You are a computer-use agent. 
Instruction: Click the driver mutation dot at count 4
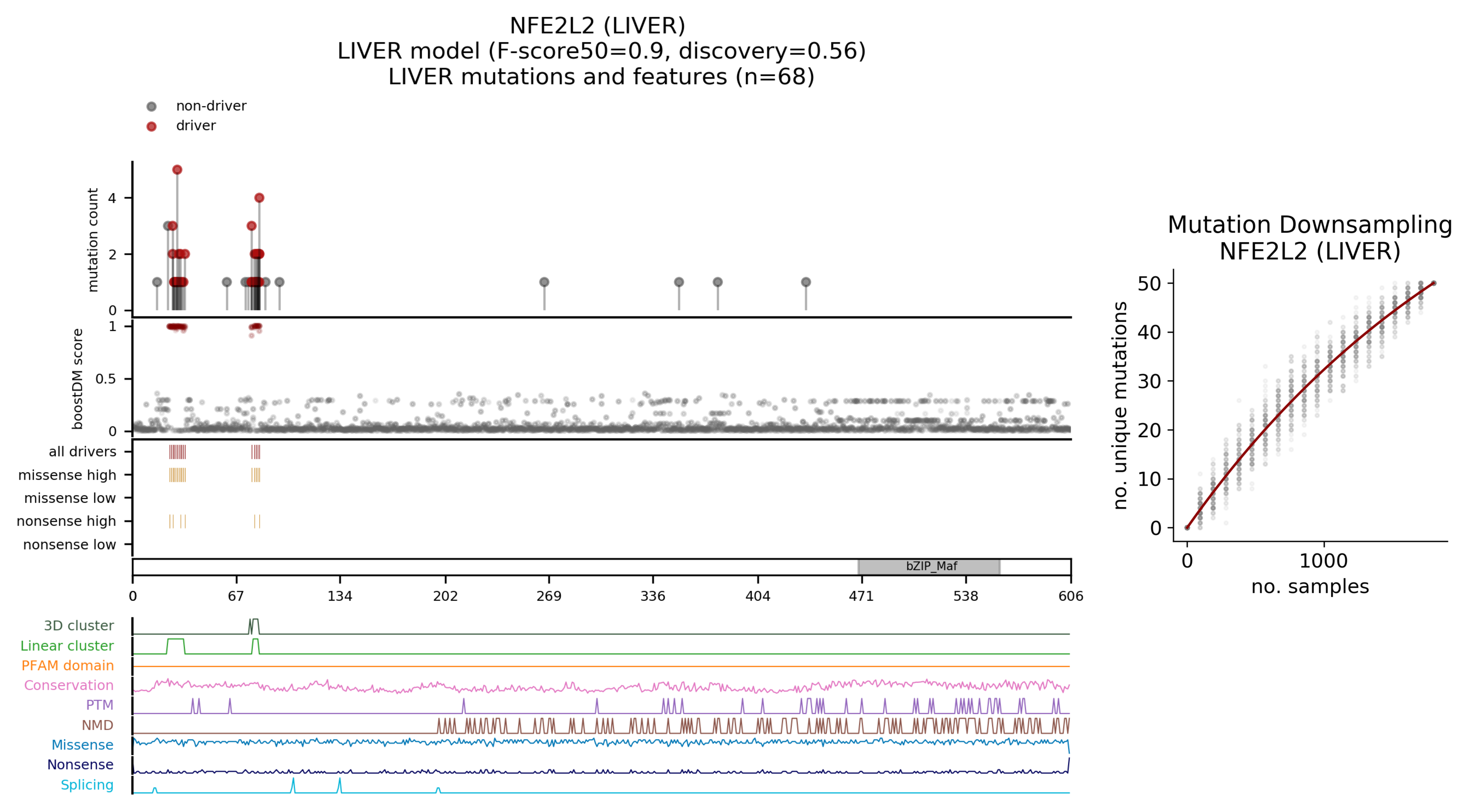[259, 198]
